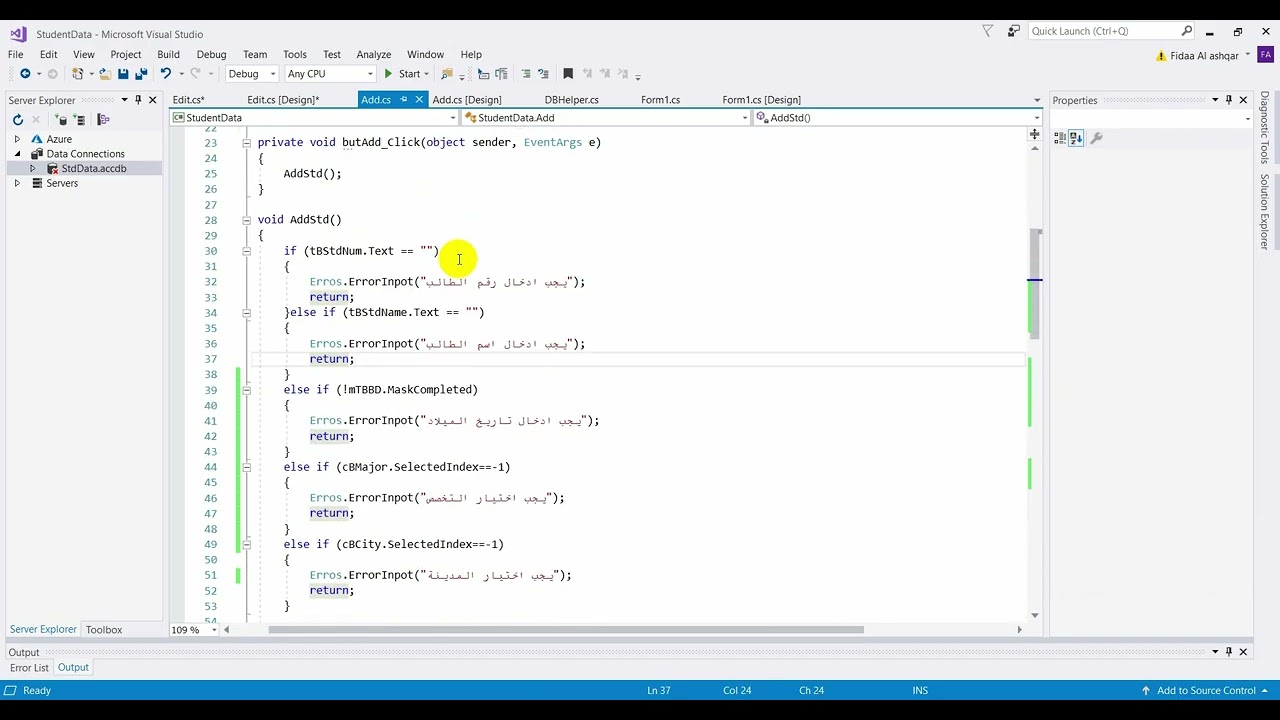Toggle auto-hide pin on Output panel
1280x720 pixels.
pos(1229,652)
